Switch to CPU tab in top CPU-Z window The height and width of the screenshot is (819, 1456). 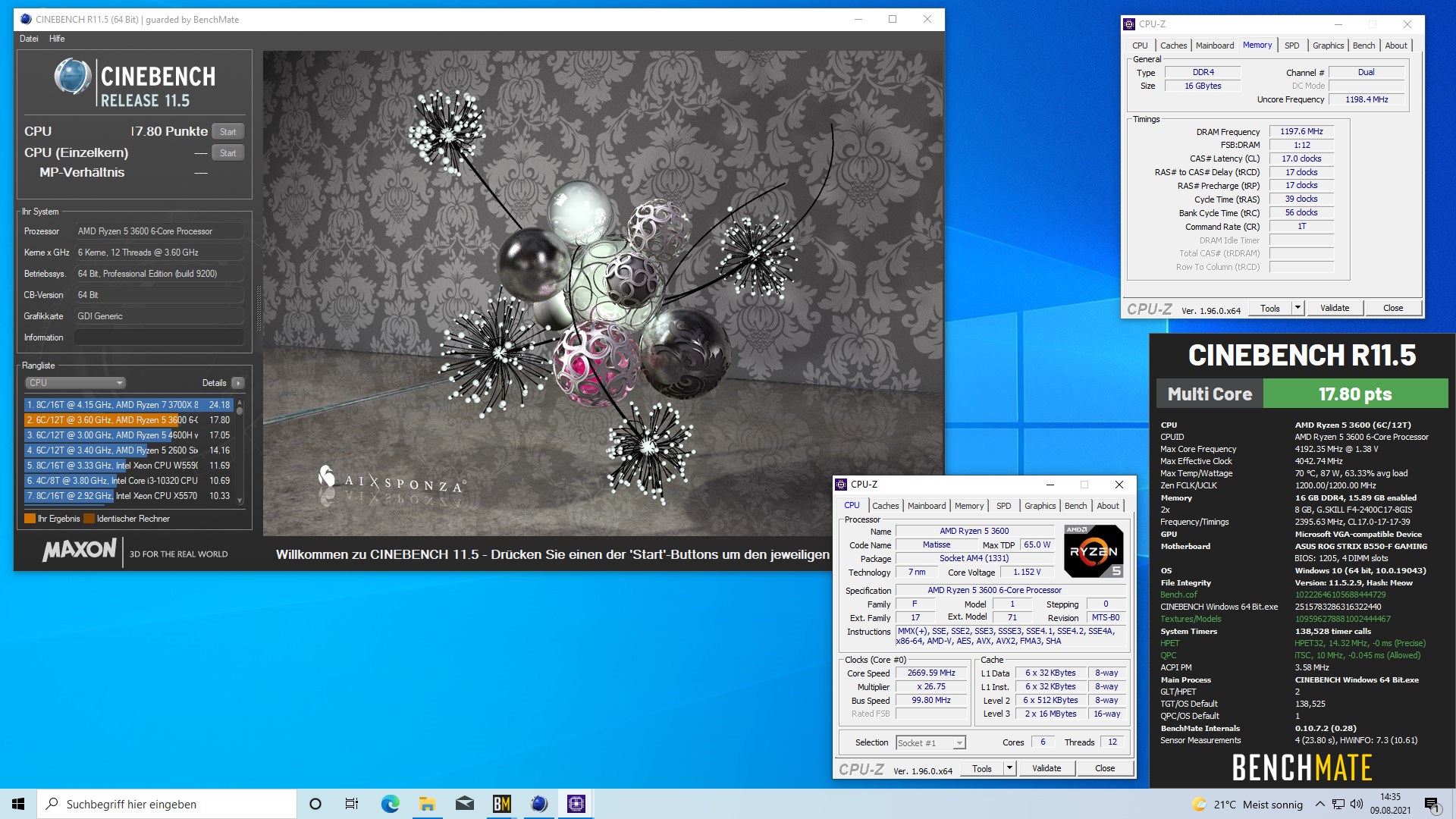point(1140,45)
